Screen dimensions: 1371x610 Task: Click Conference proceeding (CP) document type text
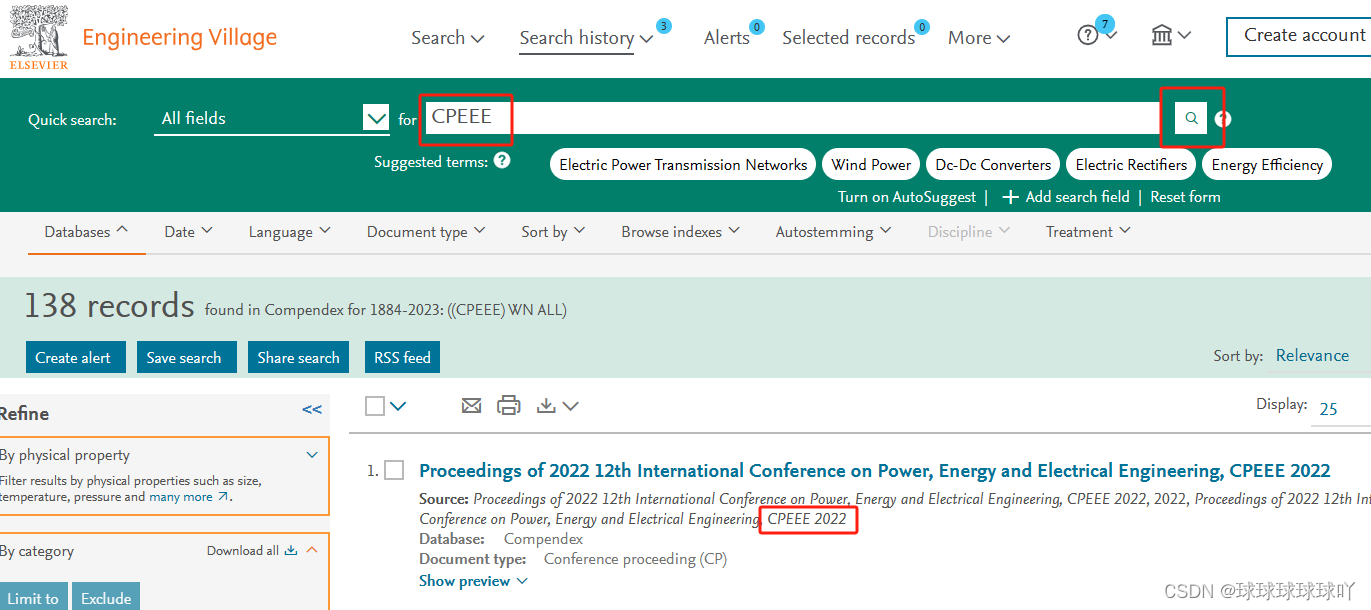pyautogui.click(x=635, y=559)
